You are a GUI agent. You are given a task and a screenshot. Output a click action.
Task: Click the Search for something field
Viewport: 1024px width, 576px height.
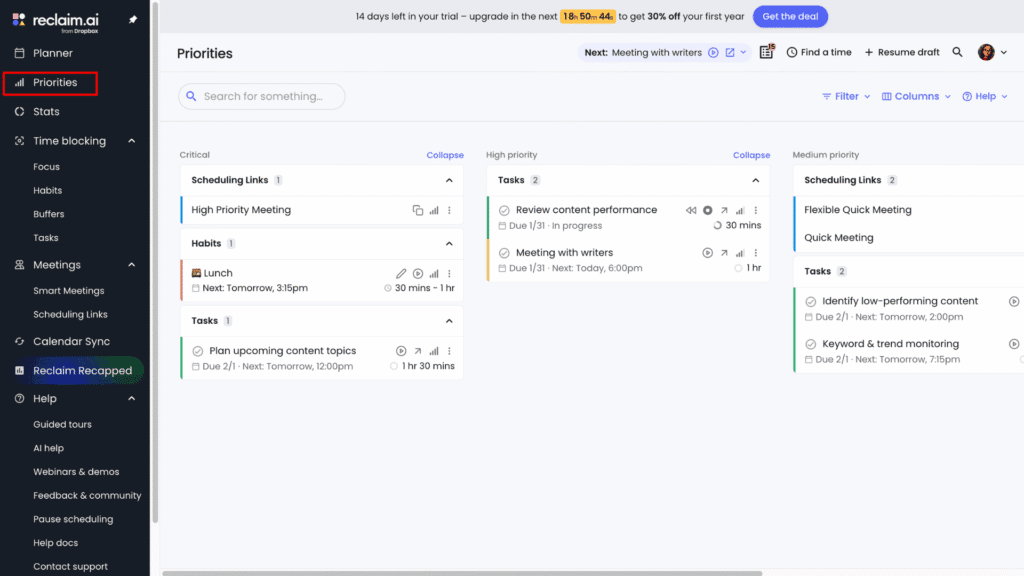point(261,96)
